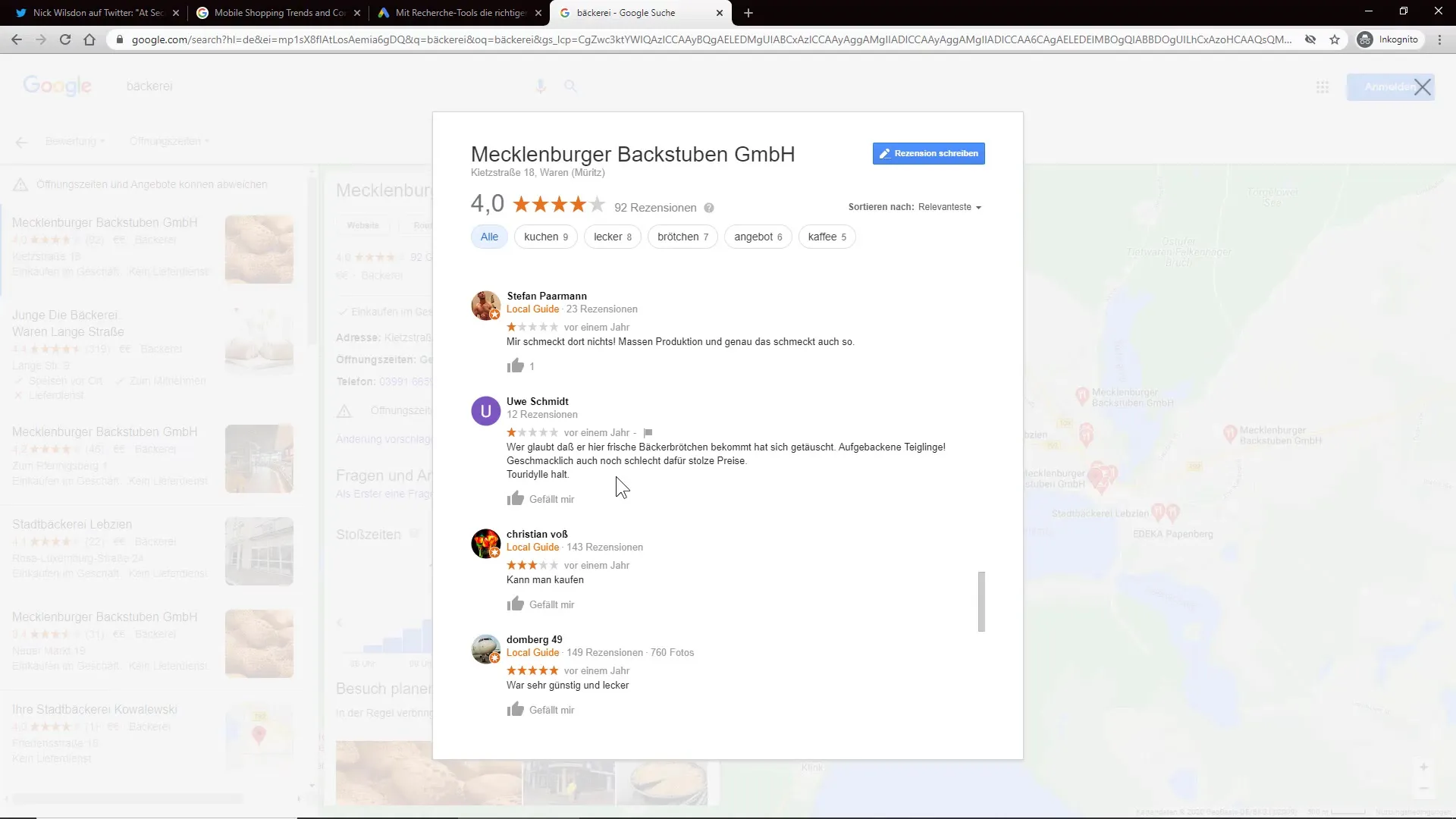Close the Mit Recherche-Tools tab
The width and height of the screenshot is (1456, 819).
538,13
